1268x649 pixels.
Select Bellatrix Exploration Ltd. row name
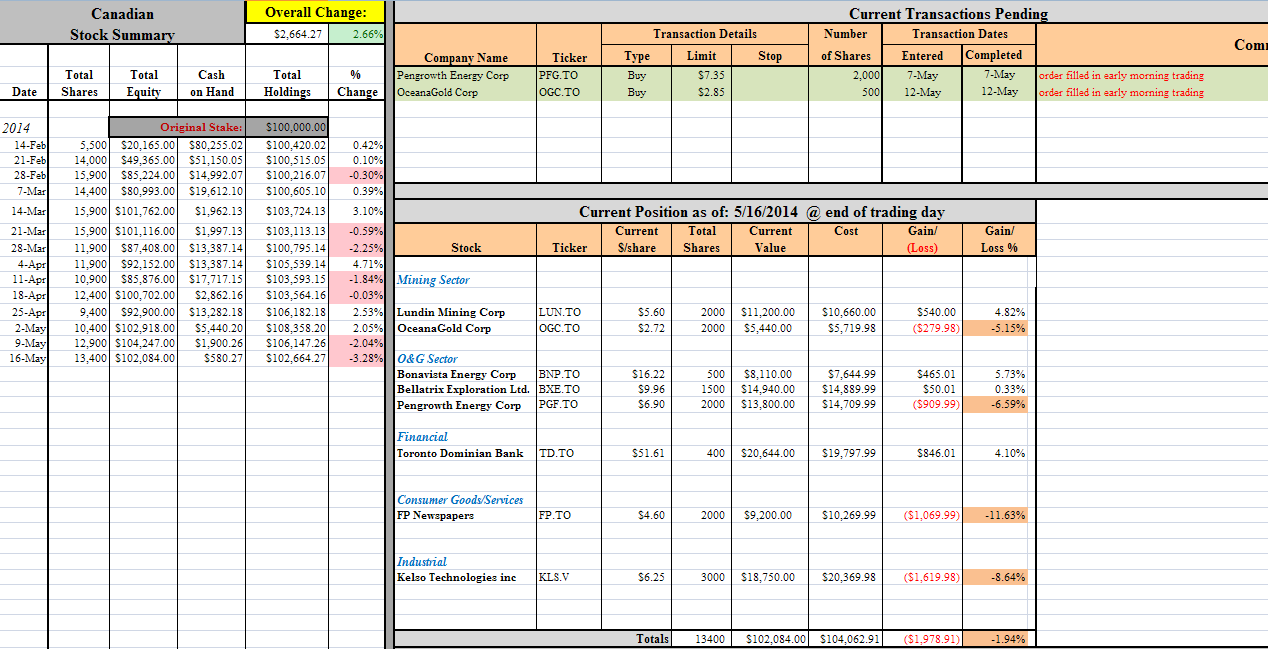click(x=463, y=389)
